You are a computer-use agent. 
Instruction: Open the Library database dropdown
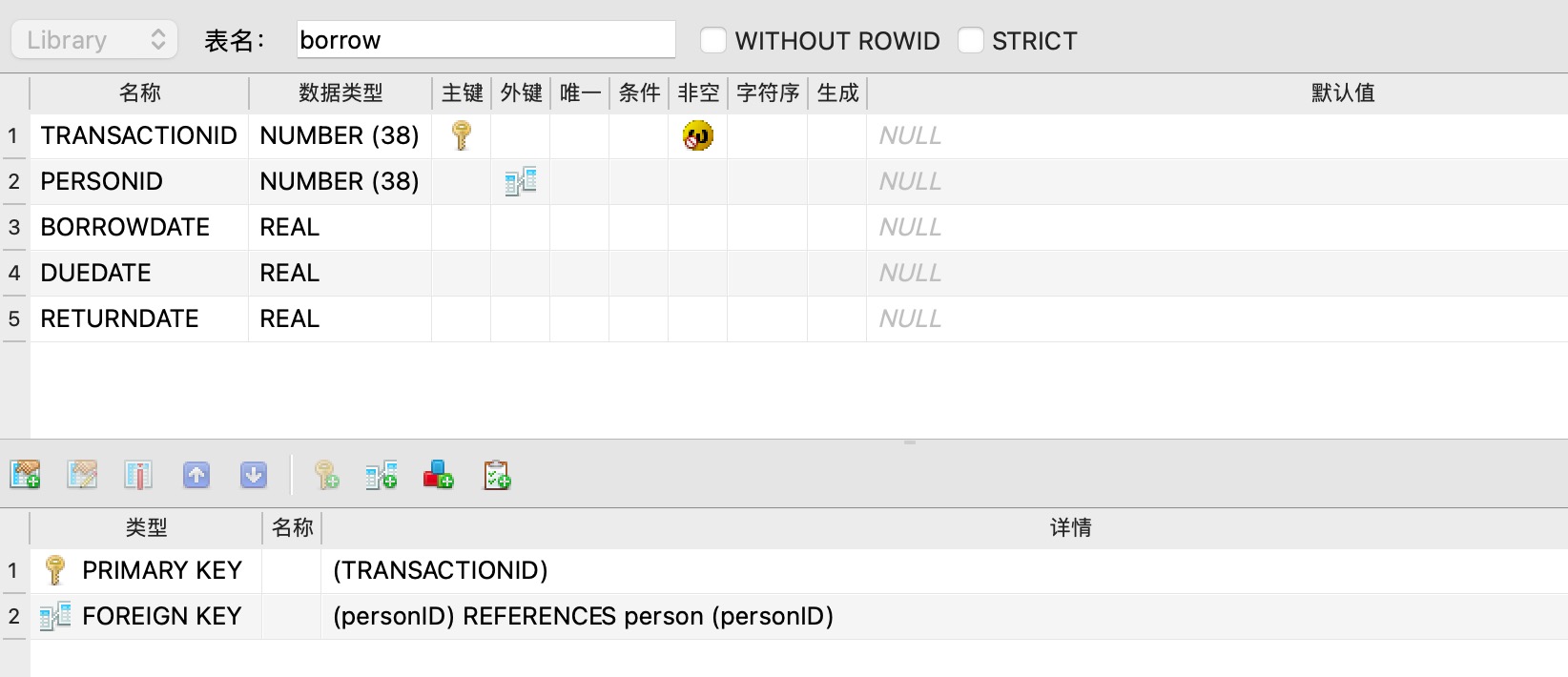[x=94, y=40]
